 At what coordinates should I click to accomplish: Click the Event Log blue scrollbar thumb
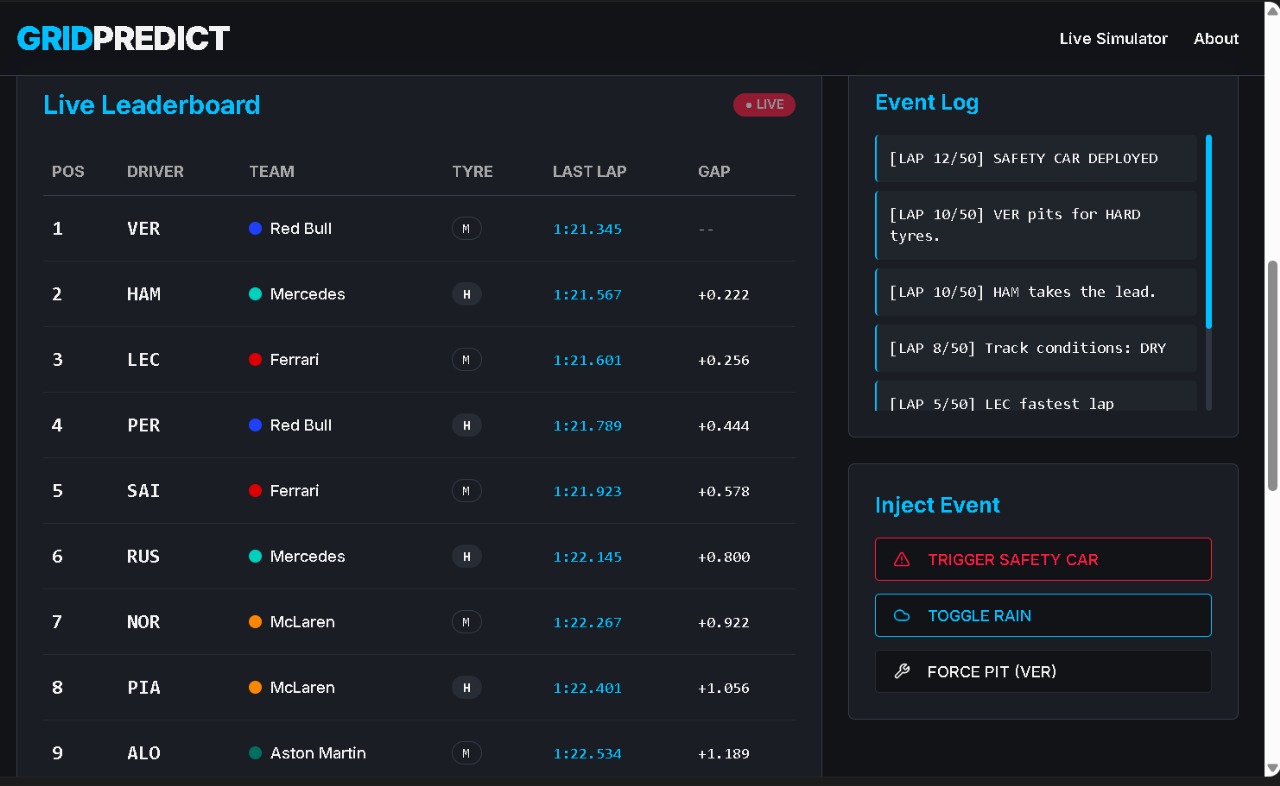(x=1209, y=231)
